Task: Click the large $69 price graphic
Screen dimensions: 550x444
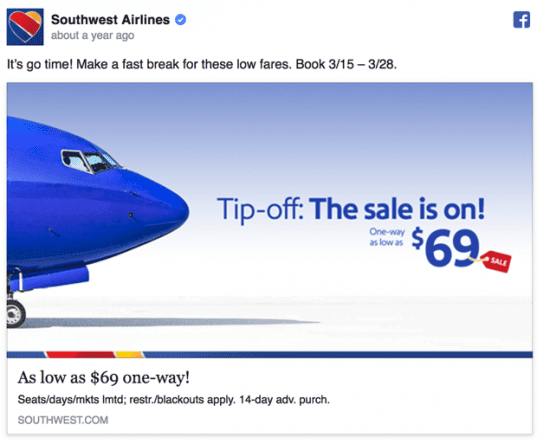Action: [x=445, y=247]
